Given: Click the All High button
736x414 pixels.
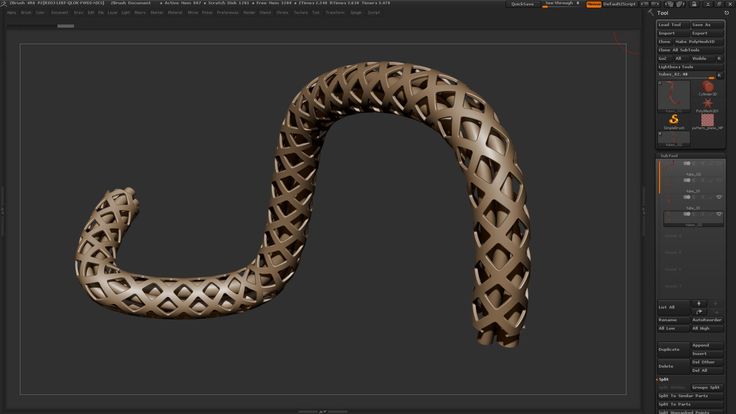Looking at the screenshot, I should [x=707, y=329].
